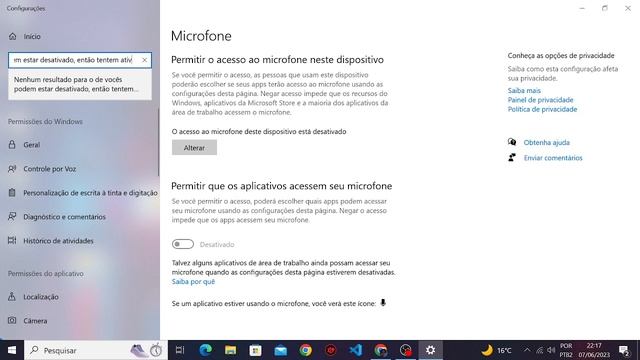Toggle app microphone access switch
640x360 pixels.
click(182, 244)
